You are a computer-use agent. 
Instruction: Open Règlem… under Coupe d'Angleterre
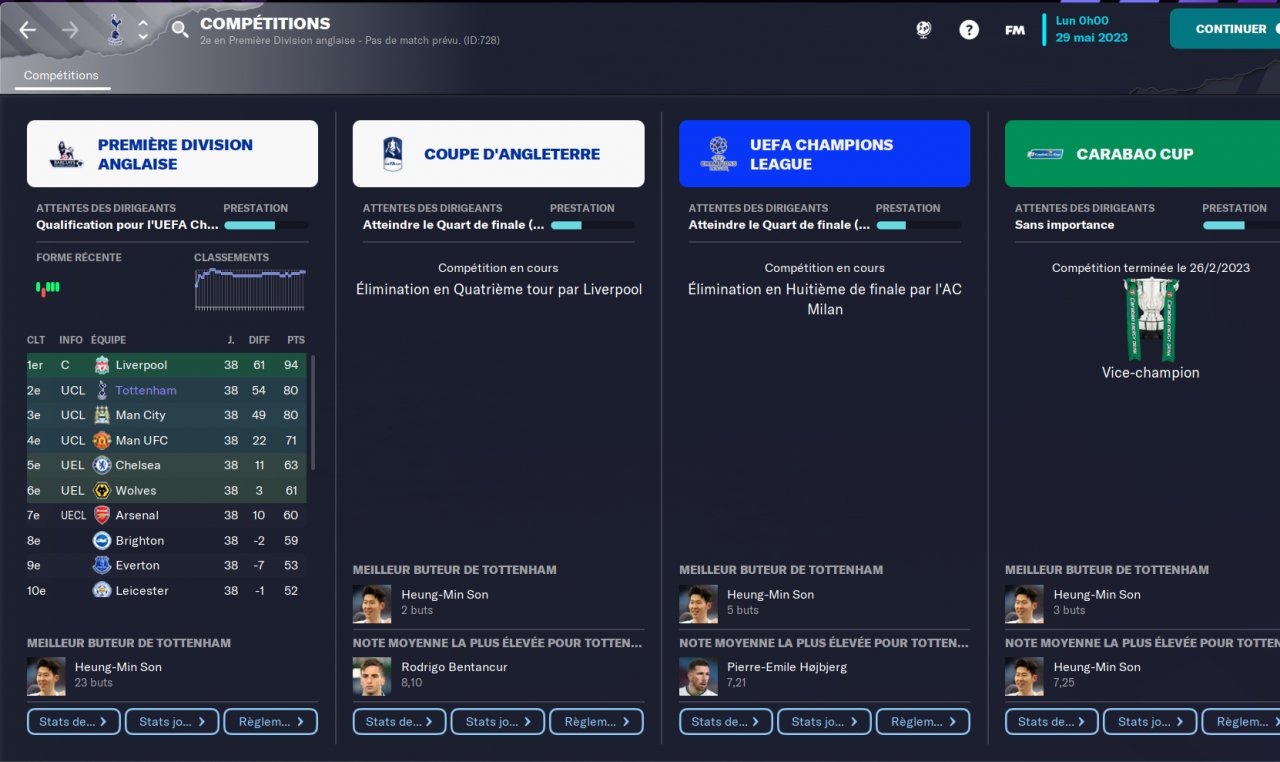tap(597, 721)
